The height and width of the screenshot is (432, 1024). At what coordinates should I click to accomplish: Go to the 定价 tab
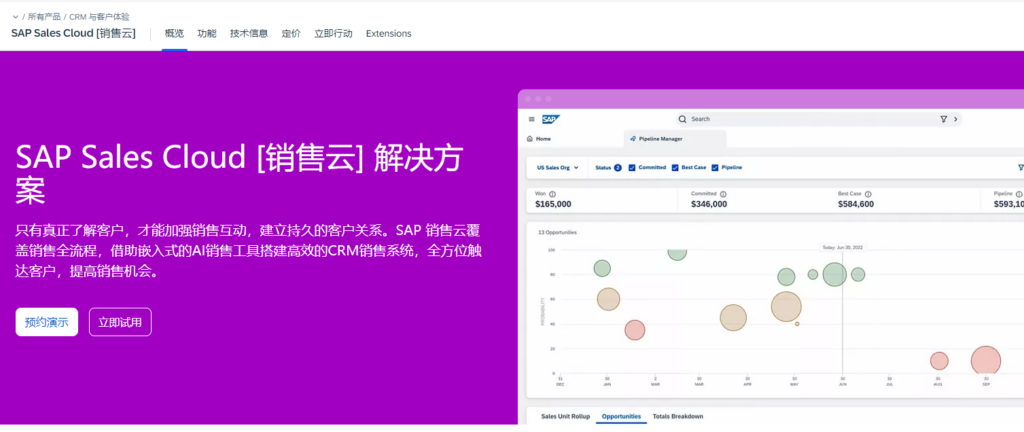tap(291, 33)
